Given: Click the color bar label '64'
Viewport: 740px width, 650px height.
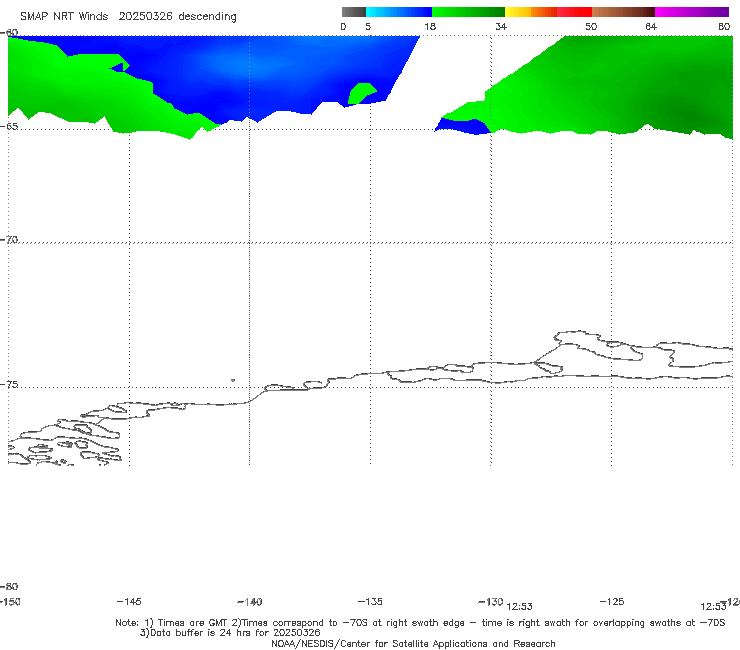Looking at the screenshot, I should point(651,26).
